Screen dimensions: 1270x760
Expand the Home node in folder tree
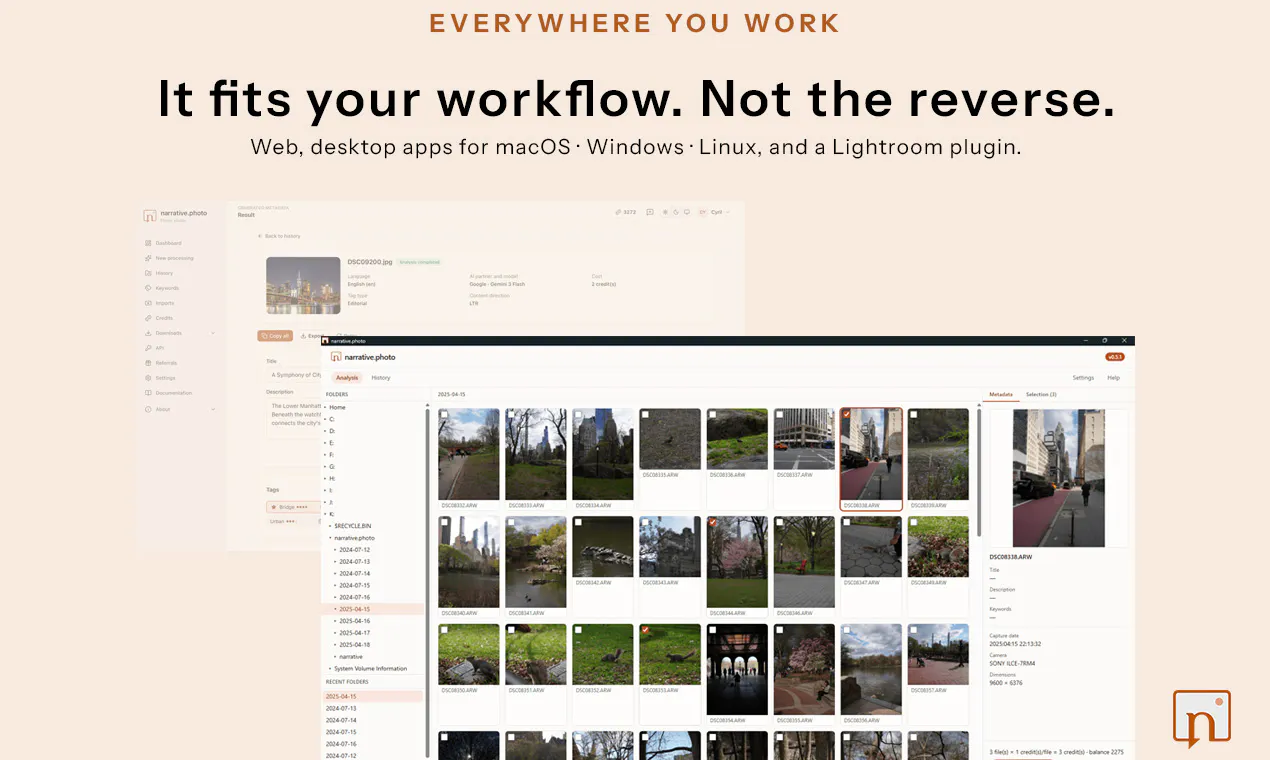(325, 407)
